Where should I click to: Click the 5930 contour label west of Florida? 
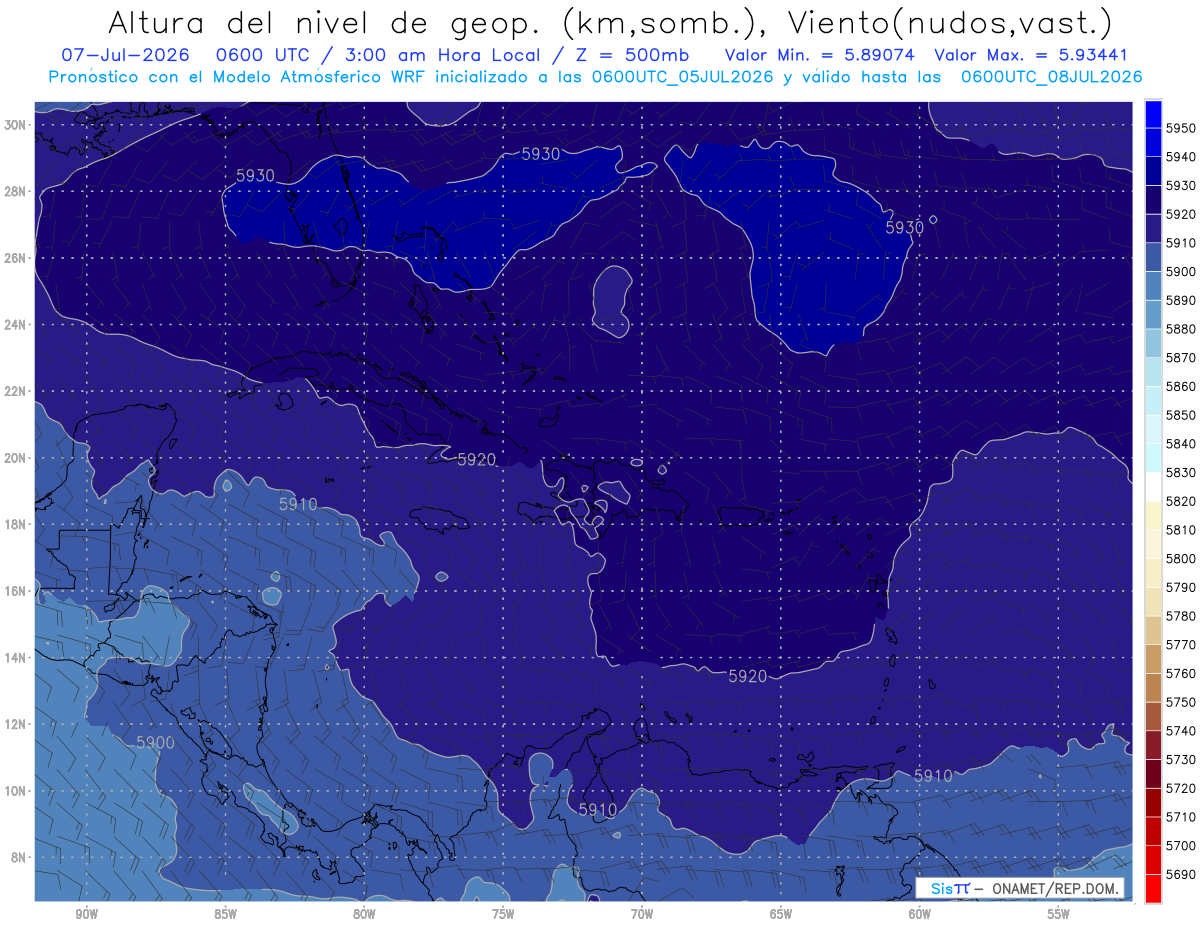(255, 175)
